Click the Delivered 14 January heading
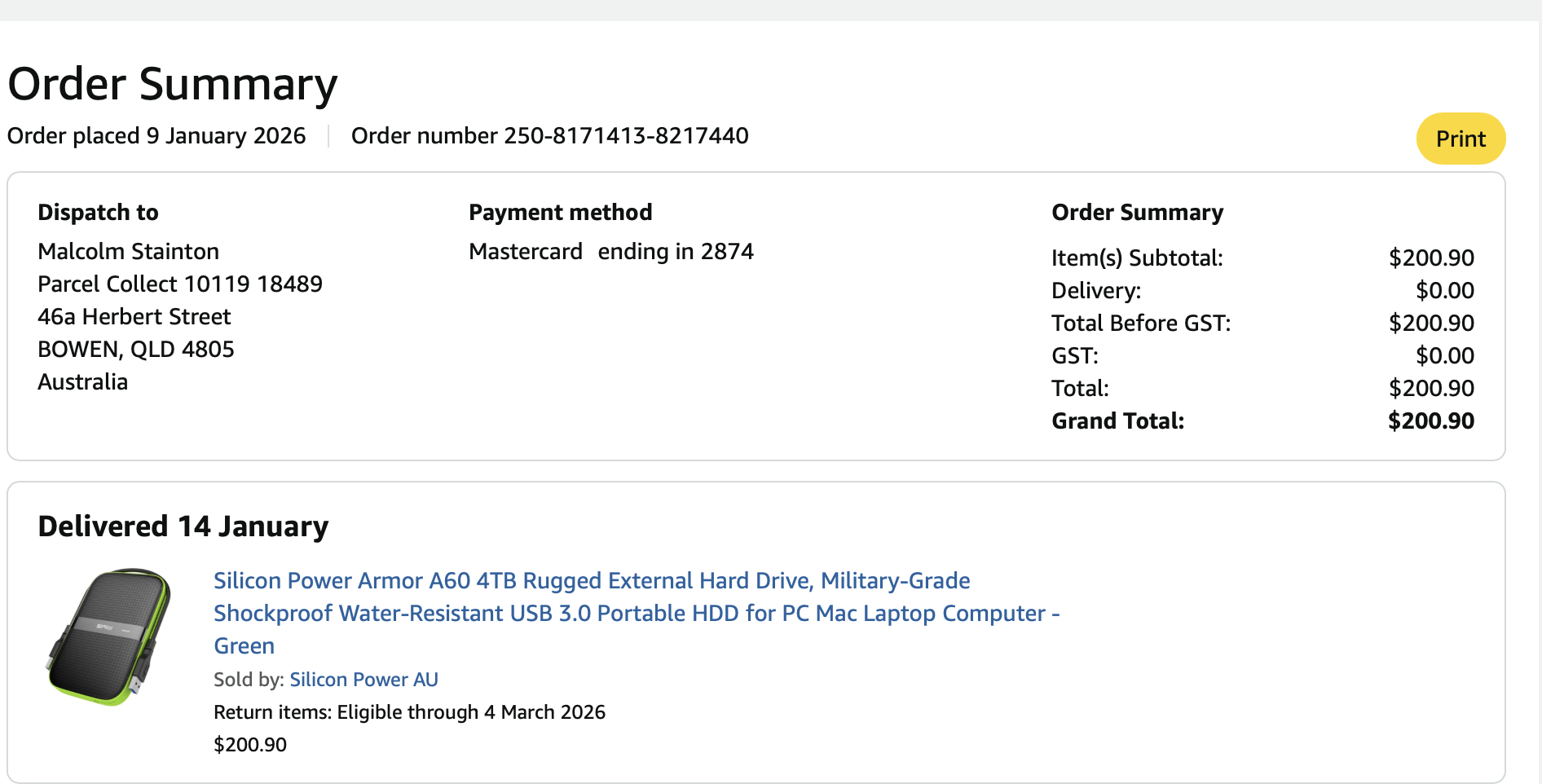 pos(183,526)
